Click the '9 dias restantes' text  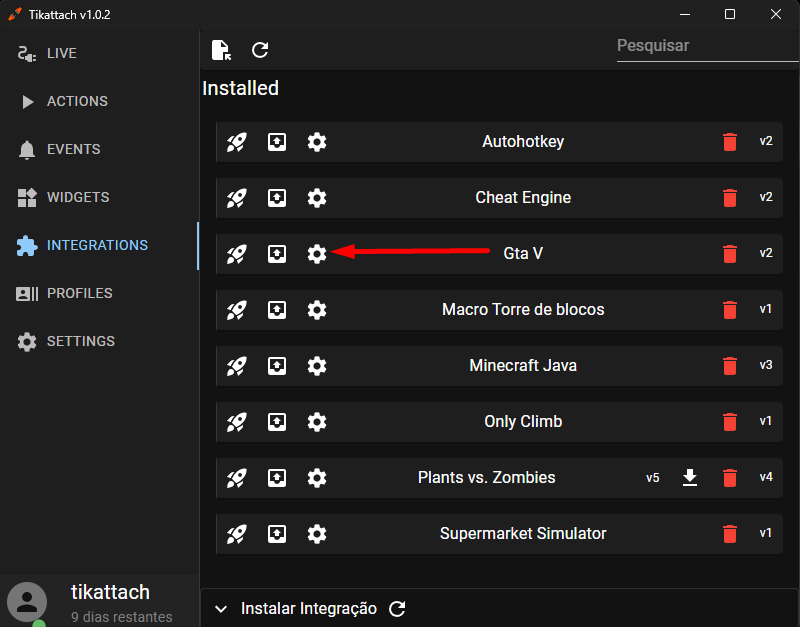[x=121, y=617]
